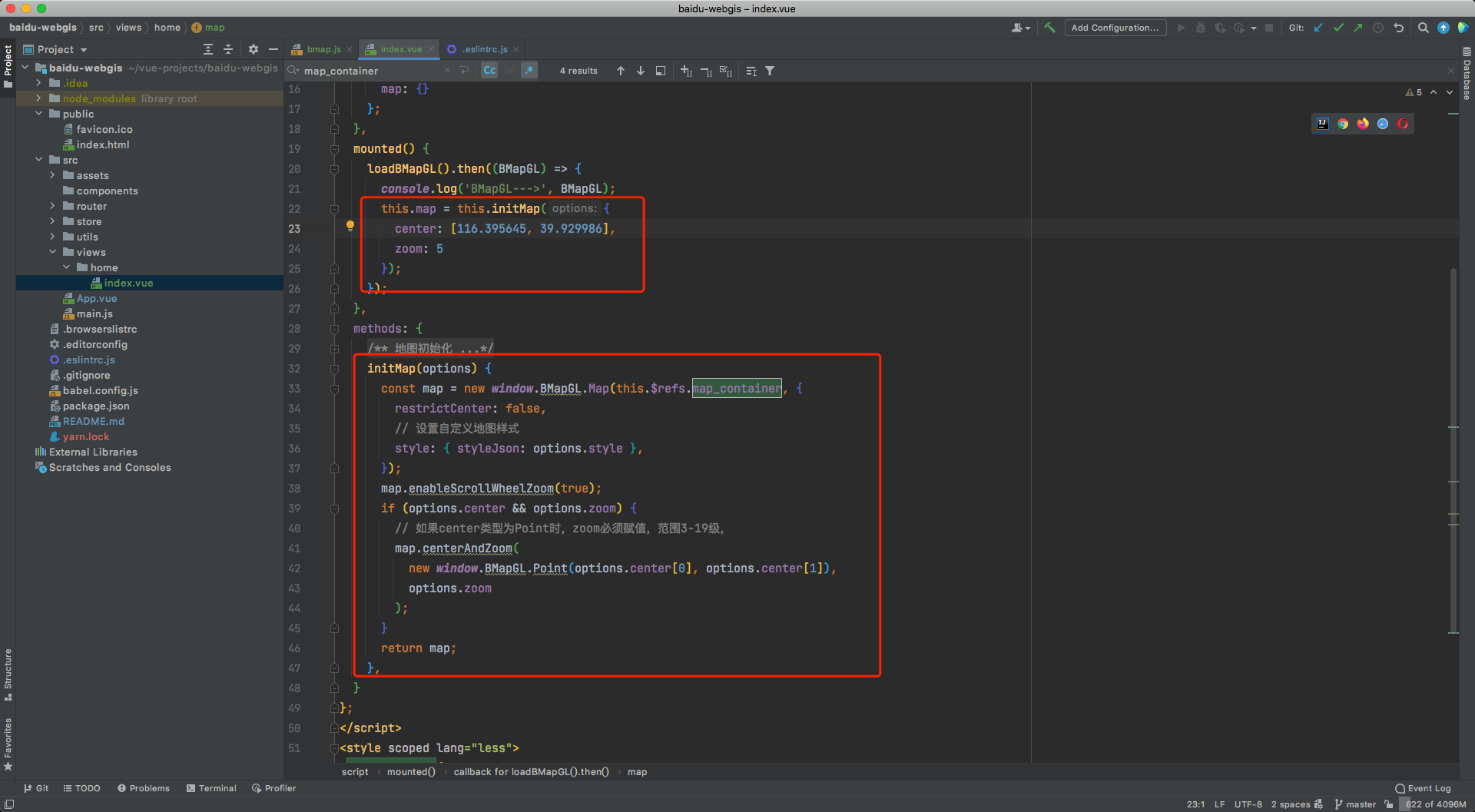Open the TODO tool window tab

[x=81, y=788]
